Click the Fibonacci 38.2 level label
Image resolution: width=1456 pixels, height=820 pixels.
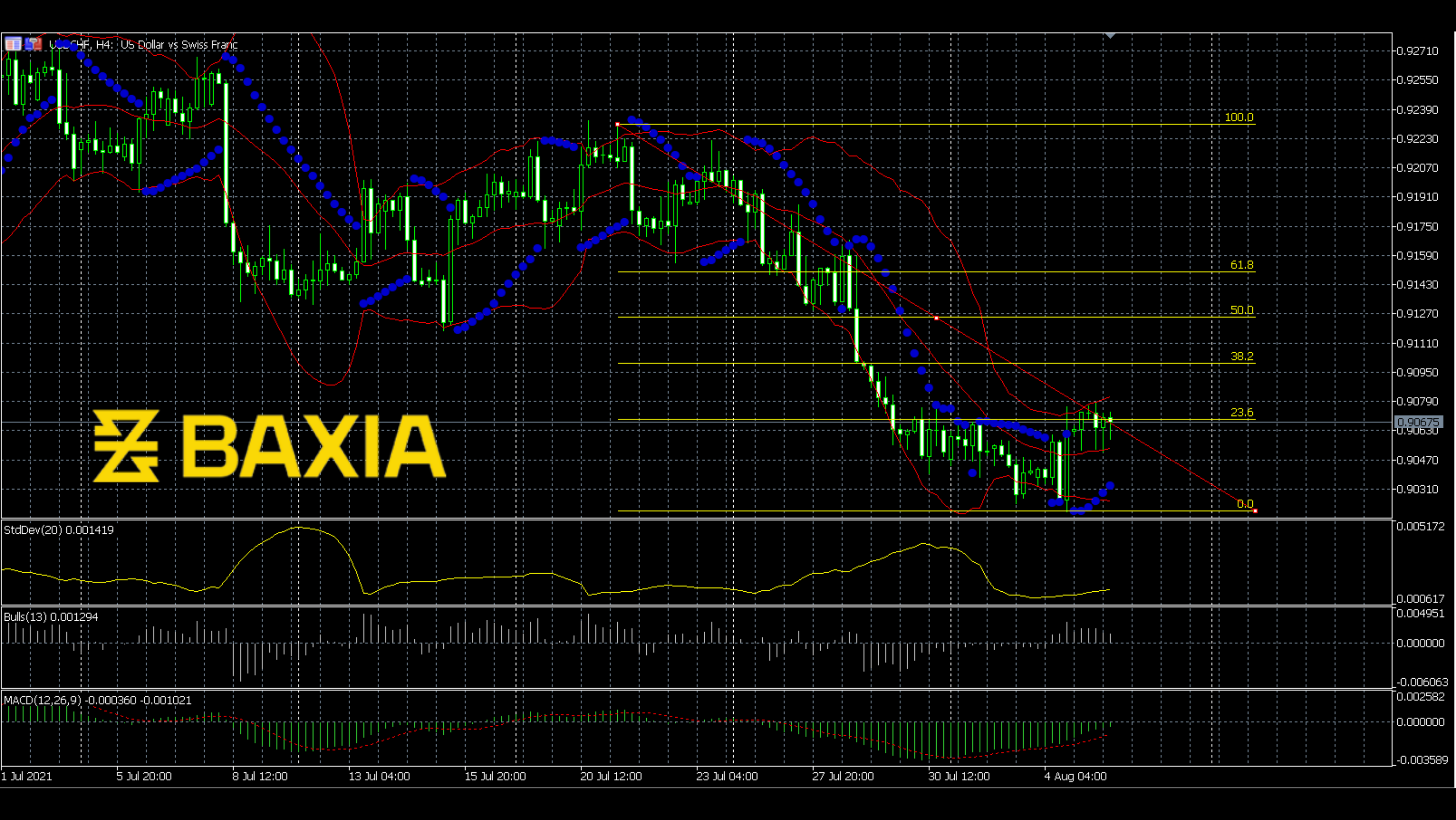tap(1241, 356)
